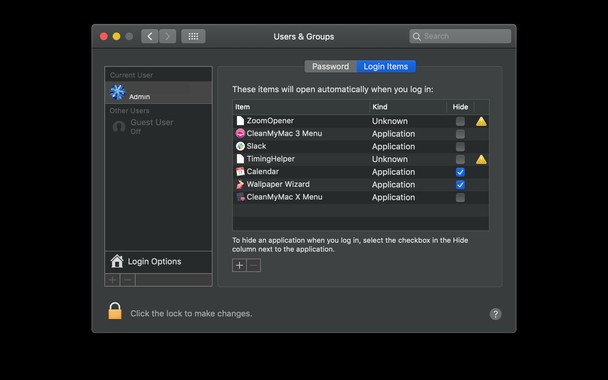Image resolution: width=608 pixels, height=380 pixels.
Task: Click the Wallpaper Wizard app icon
Action: 240,184
